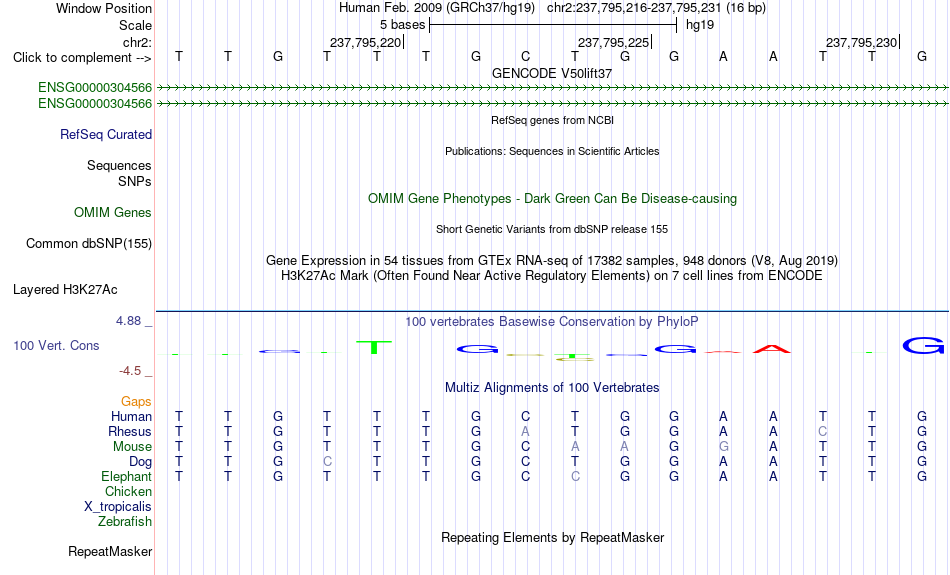The image size is (950, 575).
Task: Click the GENCODE V50lift37 track title
Action: (552, 73)
